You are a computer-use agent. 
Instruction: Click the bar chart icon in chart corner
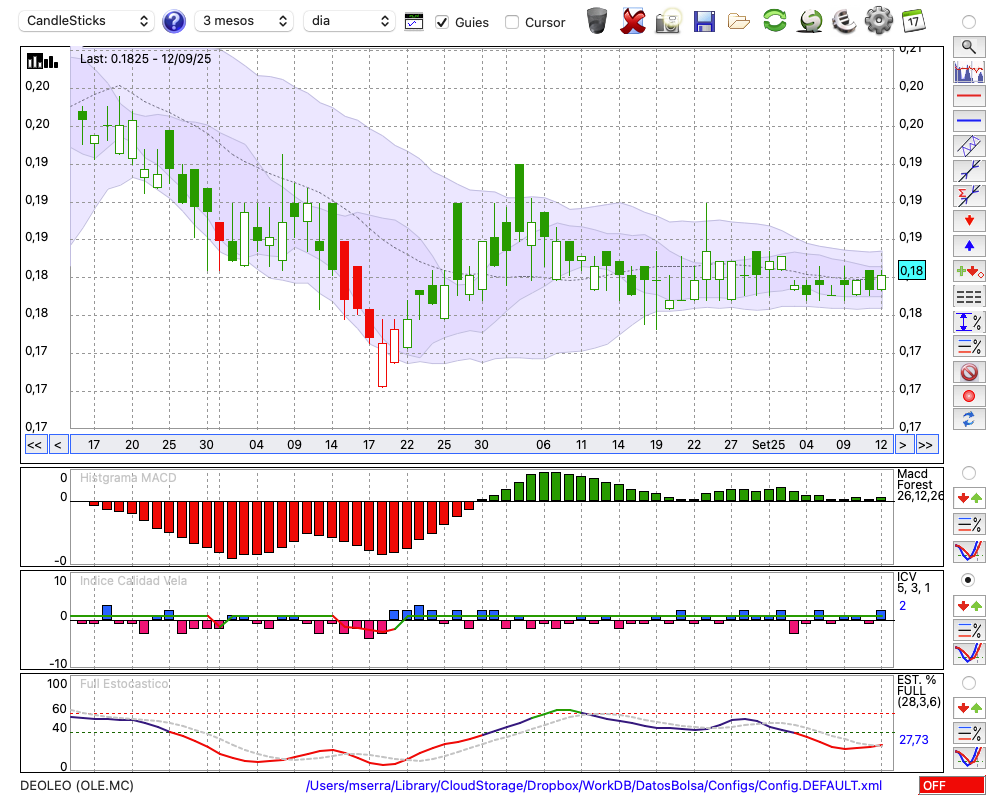pyautogui.click(x=42, y=61)
